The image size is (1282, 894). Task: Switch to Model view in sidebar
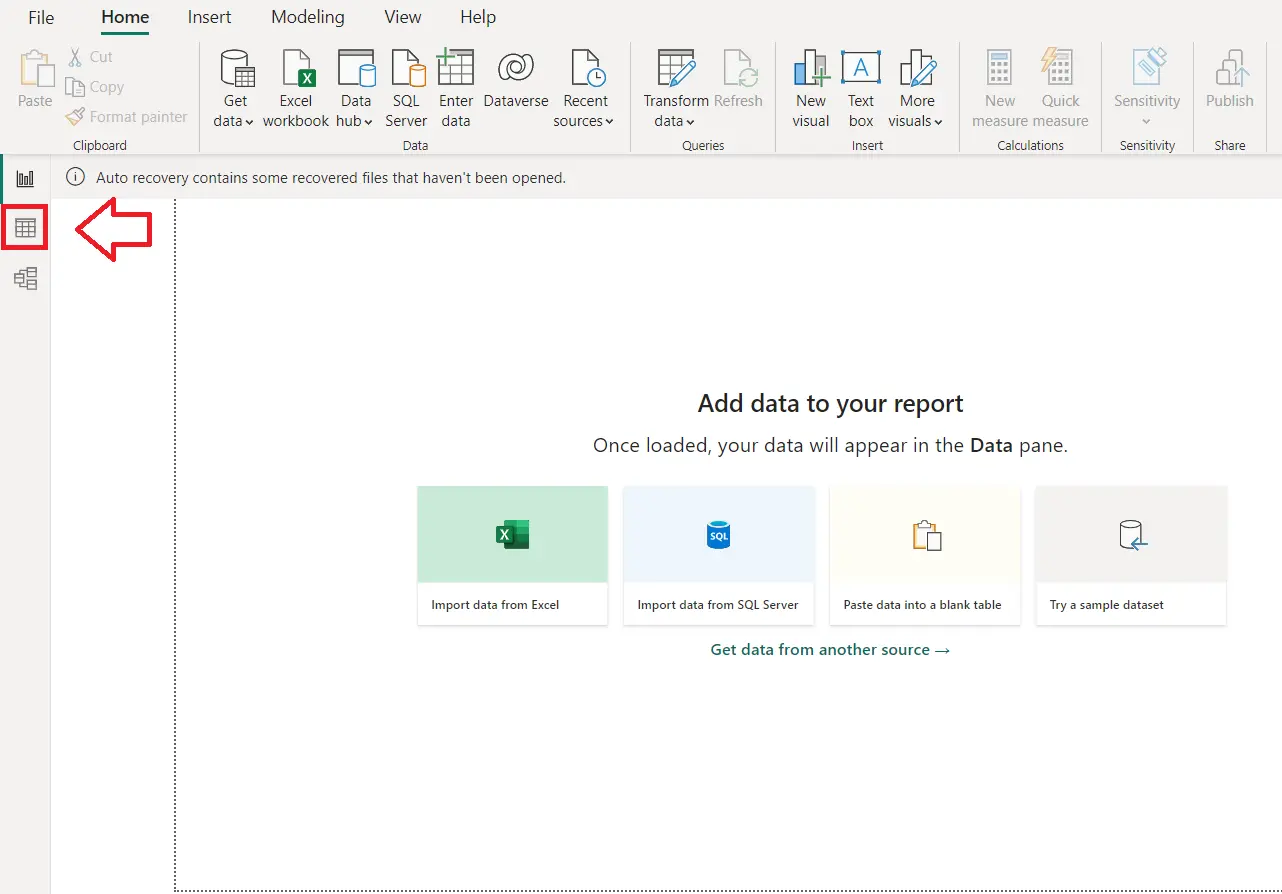(25, 278)
